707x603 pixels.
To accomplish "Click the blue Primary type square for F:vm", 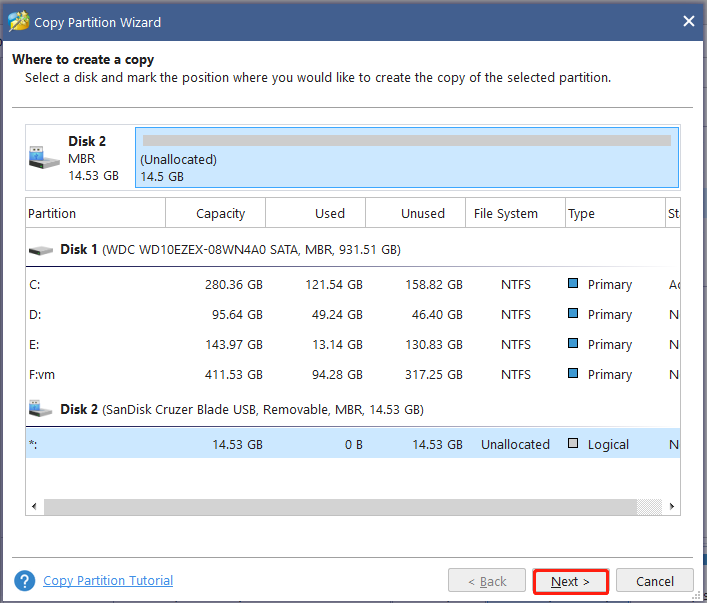I will tap(573, 373).
